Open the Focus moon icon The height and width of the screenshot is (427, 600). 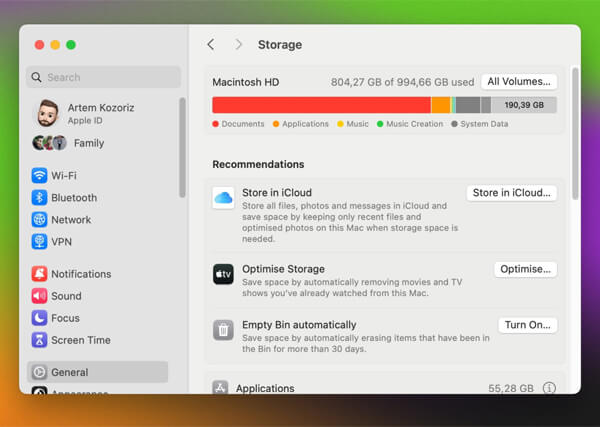click(39, 318)
